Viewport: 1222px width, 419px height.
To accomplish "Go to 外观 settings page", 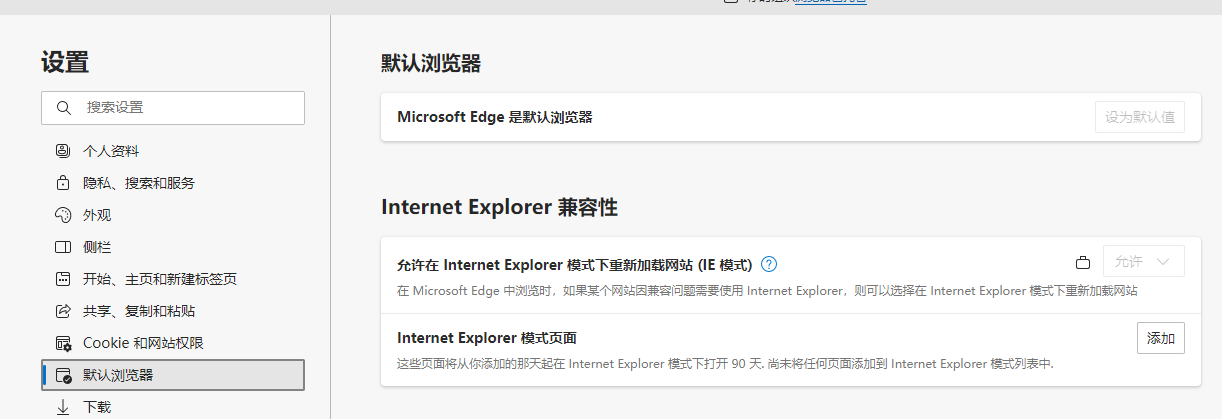I will 173,215.
